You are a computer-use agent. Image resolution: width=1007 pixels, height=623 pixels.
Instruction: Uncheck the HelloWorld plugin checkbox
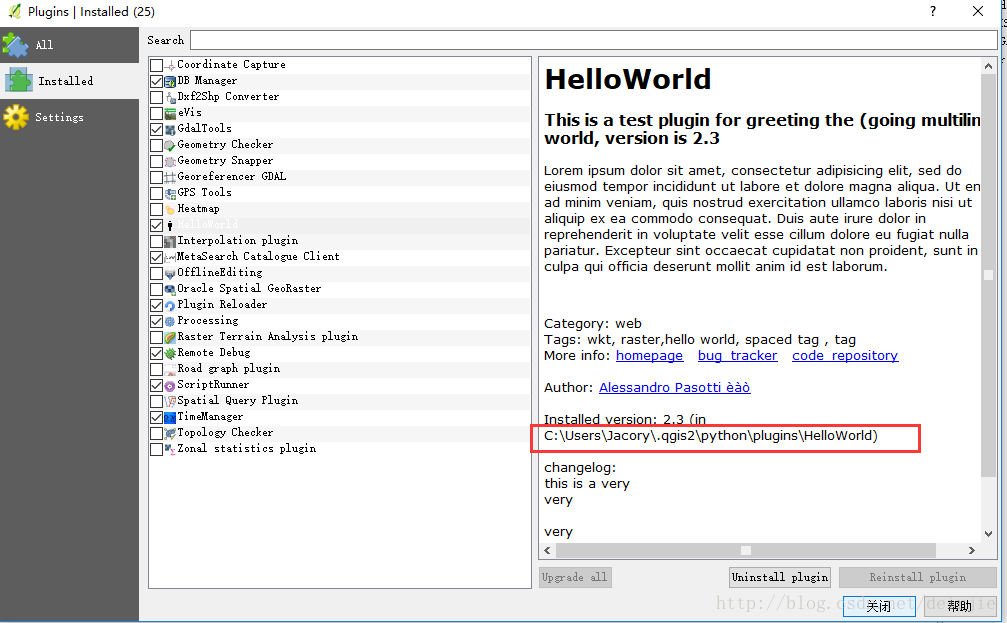[x=156, y=225]
